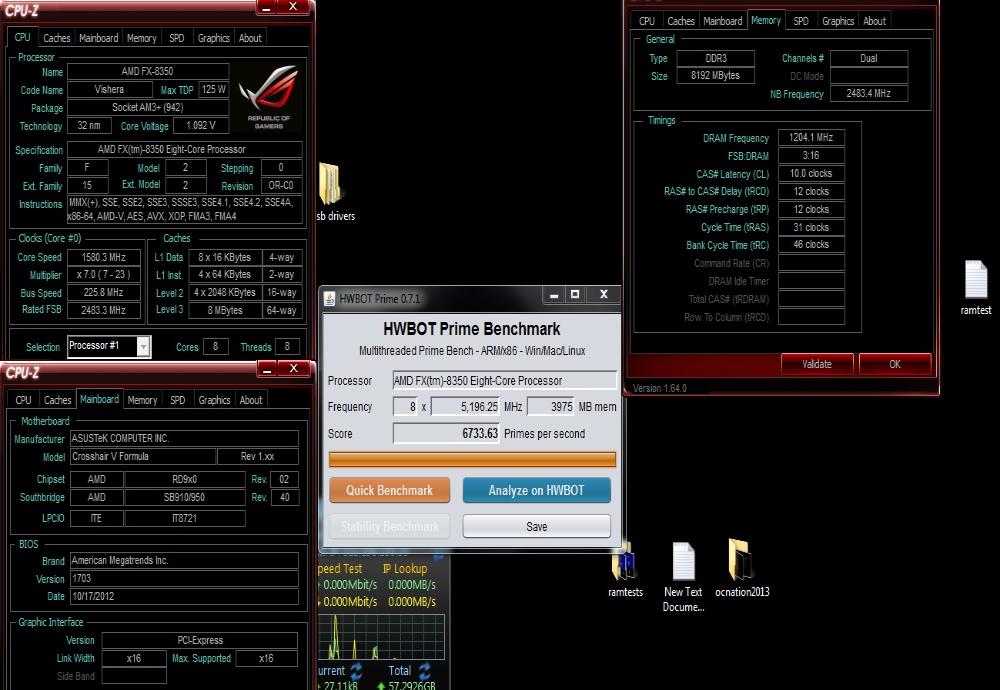Open CPU tab in Memory CPU-Z window
This screenshot has height=690, width=1000.
[x=647, y=21]
